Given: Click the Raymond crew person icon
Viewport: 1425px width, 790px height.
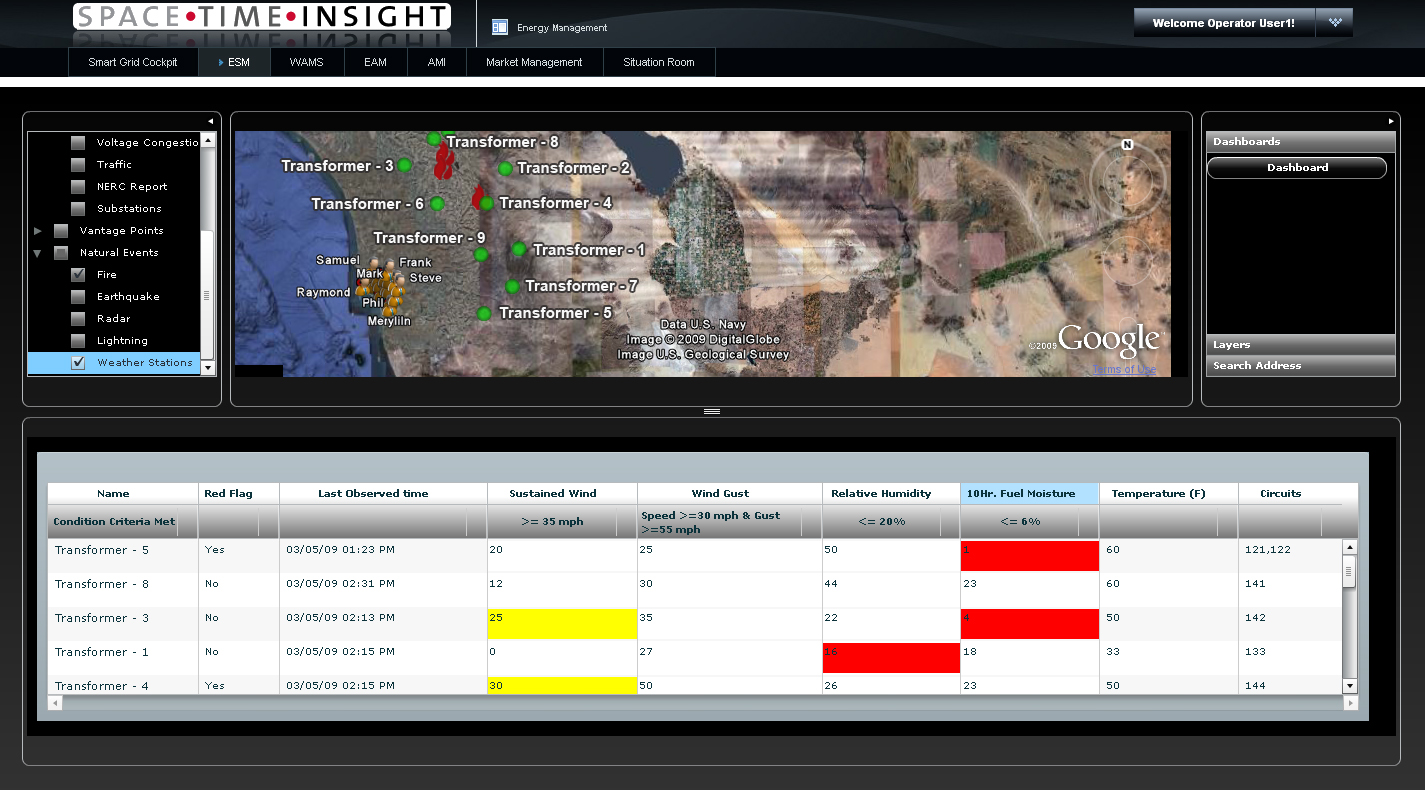Looking at the screenshot, I should tap(361, 289).
